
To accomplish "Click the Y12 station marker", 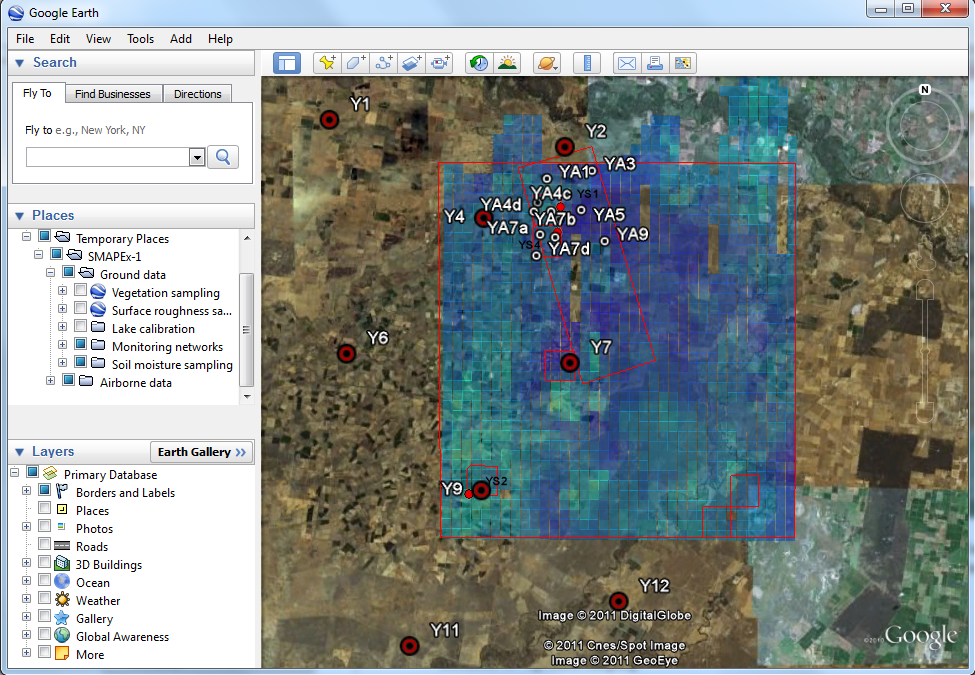I will tap(618, 601).
